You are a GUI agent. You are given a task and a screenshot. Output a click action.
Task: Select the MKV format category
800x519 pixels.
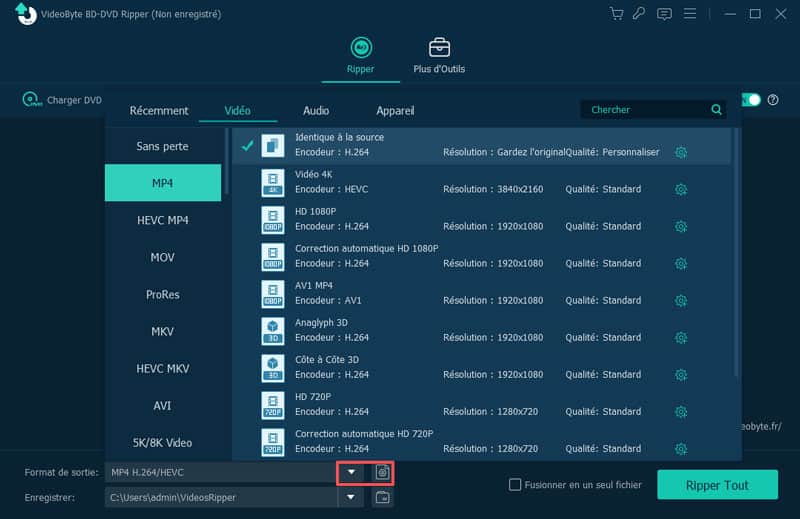coord(163,331)
